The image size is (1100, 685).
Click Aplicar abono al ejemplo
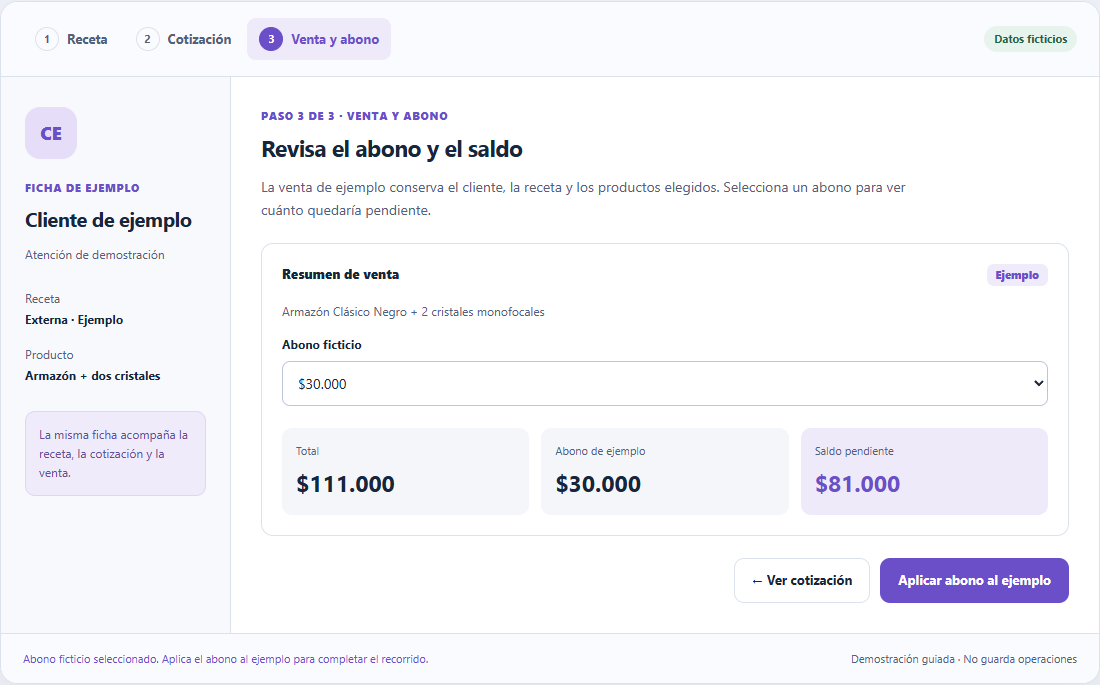(974, 580)
